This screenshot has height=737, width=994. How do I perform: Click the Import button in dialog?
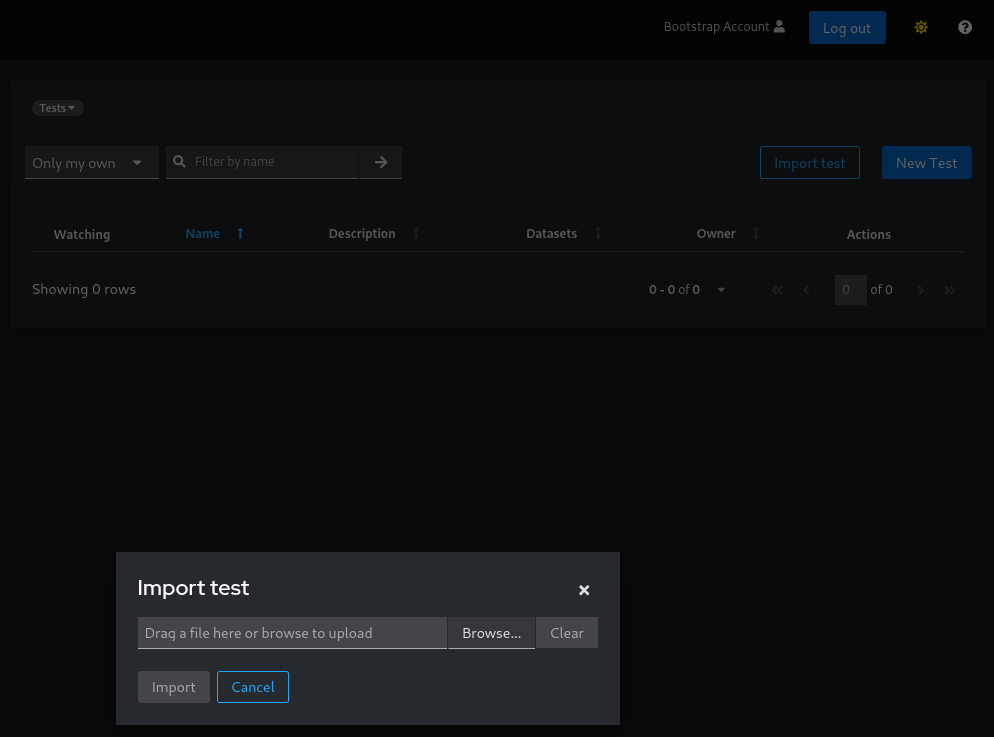[174, 687]
